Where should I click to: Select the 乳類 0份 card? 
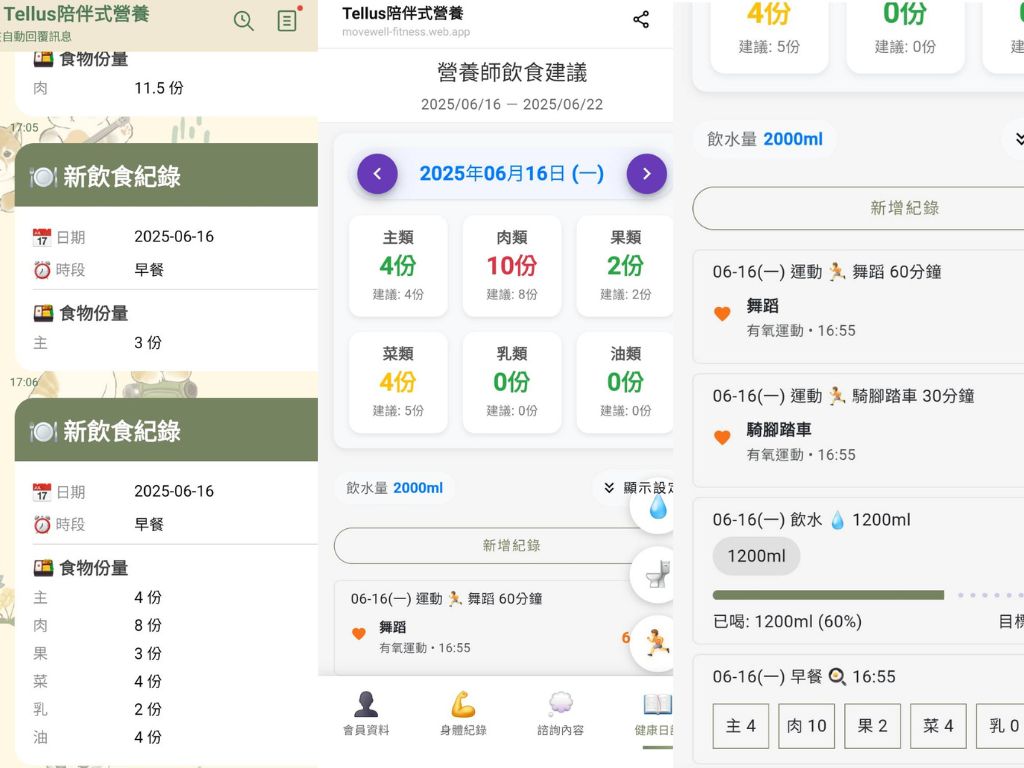511,382
